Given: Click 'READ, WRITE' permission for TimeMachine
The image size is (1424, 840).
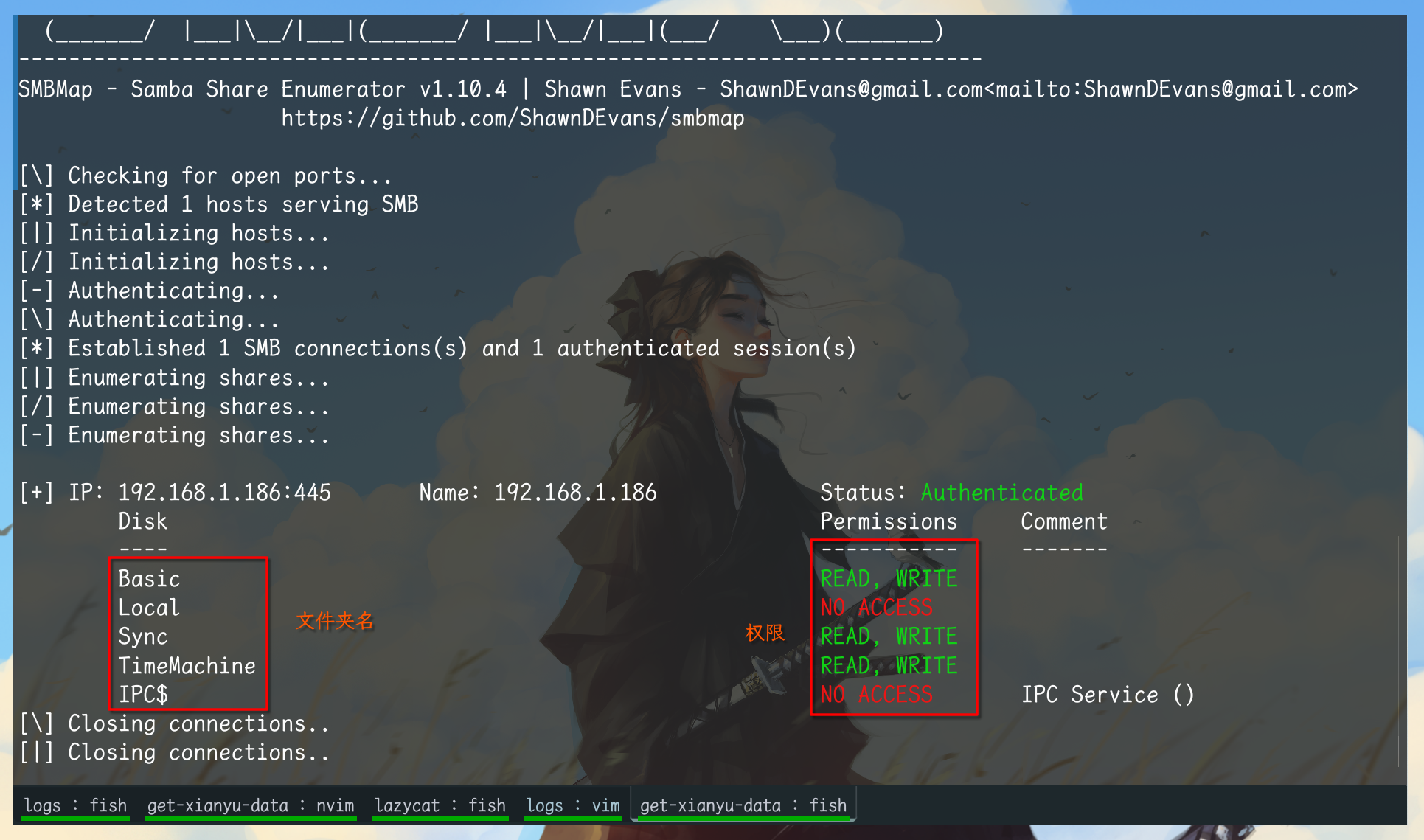Looking at the screenshot, I should pyautogui.click(x=889, y=666).
